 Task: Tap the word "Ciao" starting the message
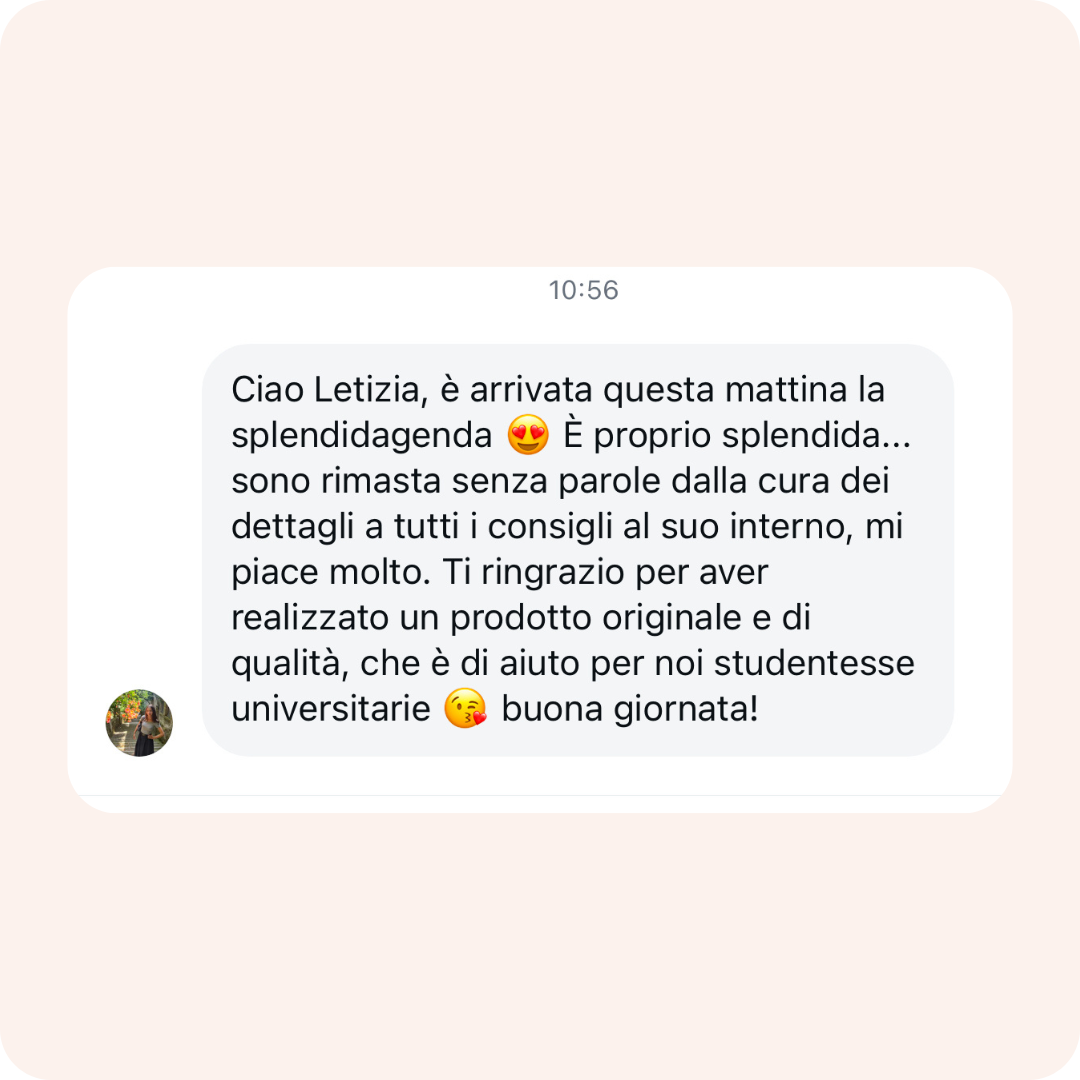pyautogui.click(x=267, y=390)
